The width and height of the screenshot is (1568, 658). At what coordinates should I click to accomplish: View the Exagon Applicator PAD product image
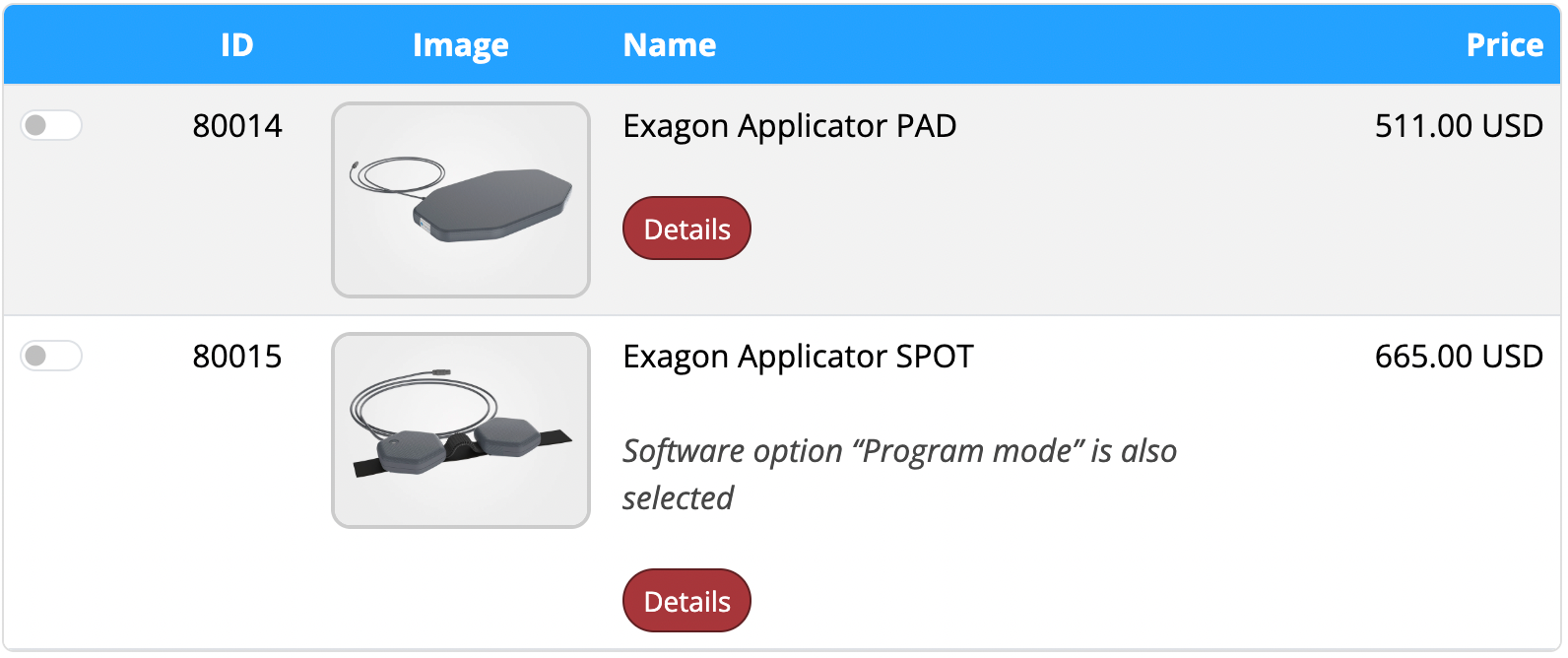coord(461,199)
